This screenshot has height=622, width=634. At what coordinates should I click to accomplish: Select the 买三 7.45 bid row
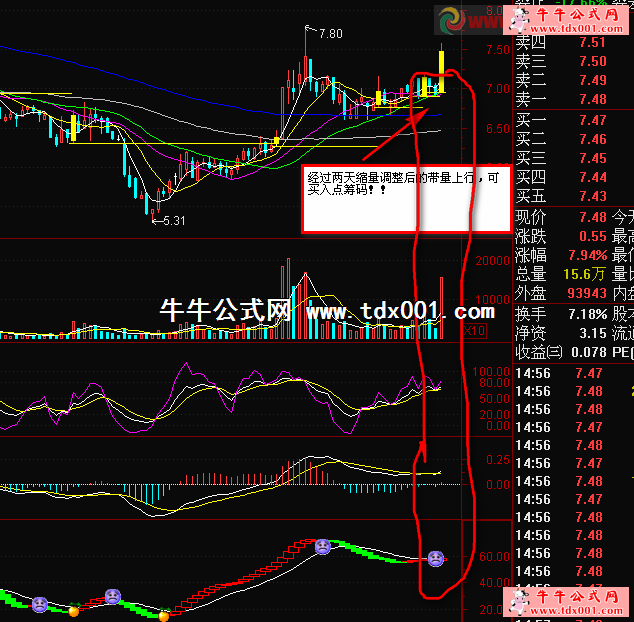[561, 159]
